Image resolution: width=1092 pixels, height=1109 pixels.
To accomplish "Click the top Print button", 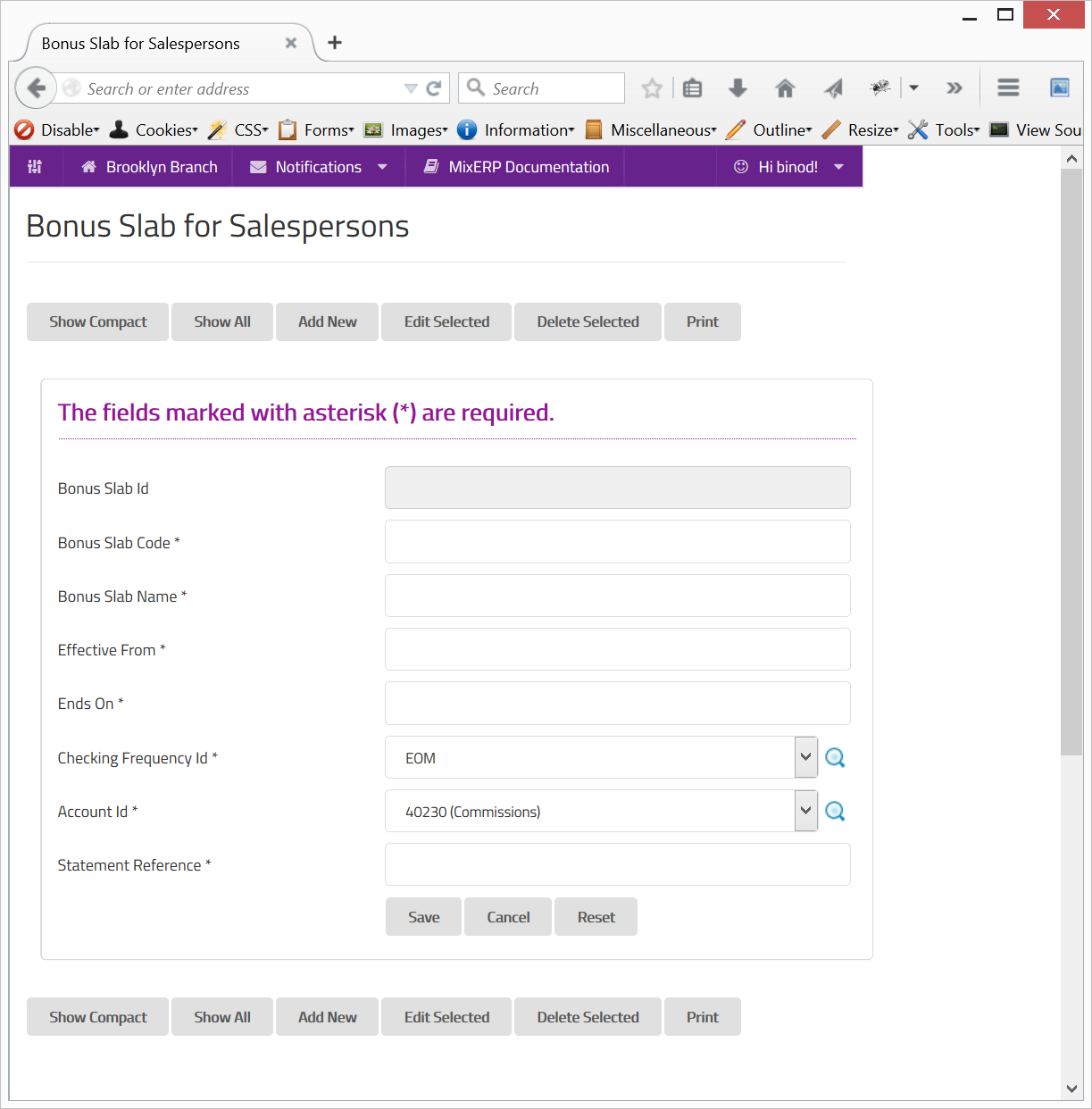I will (703, 321).
